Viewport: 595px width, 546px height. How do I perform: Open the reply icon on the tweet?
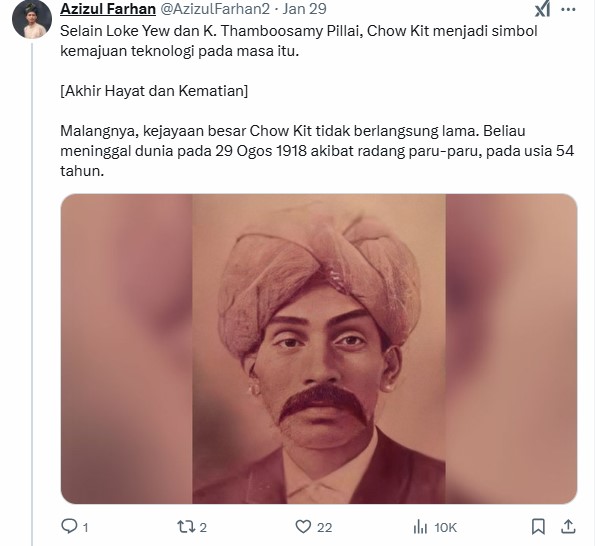coord(69,526)
